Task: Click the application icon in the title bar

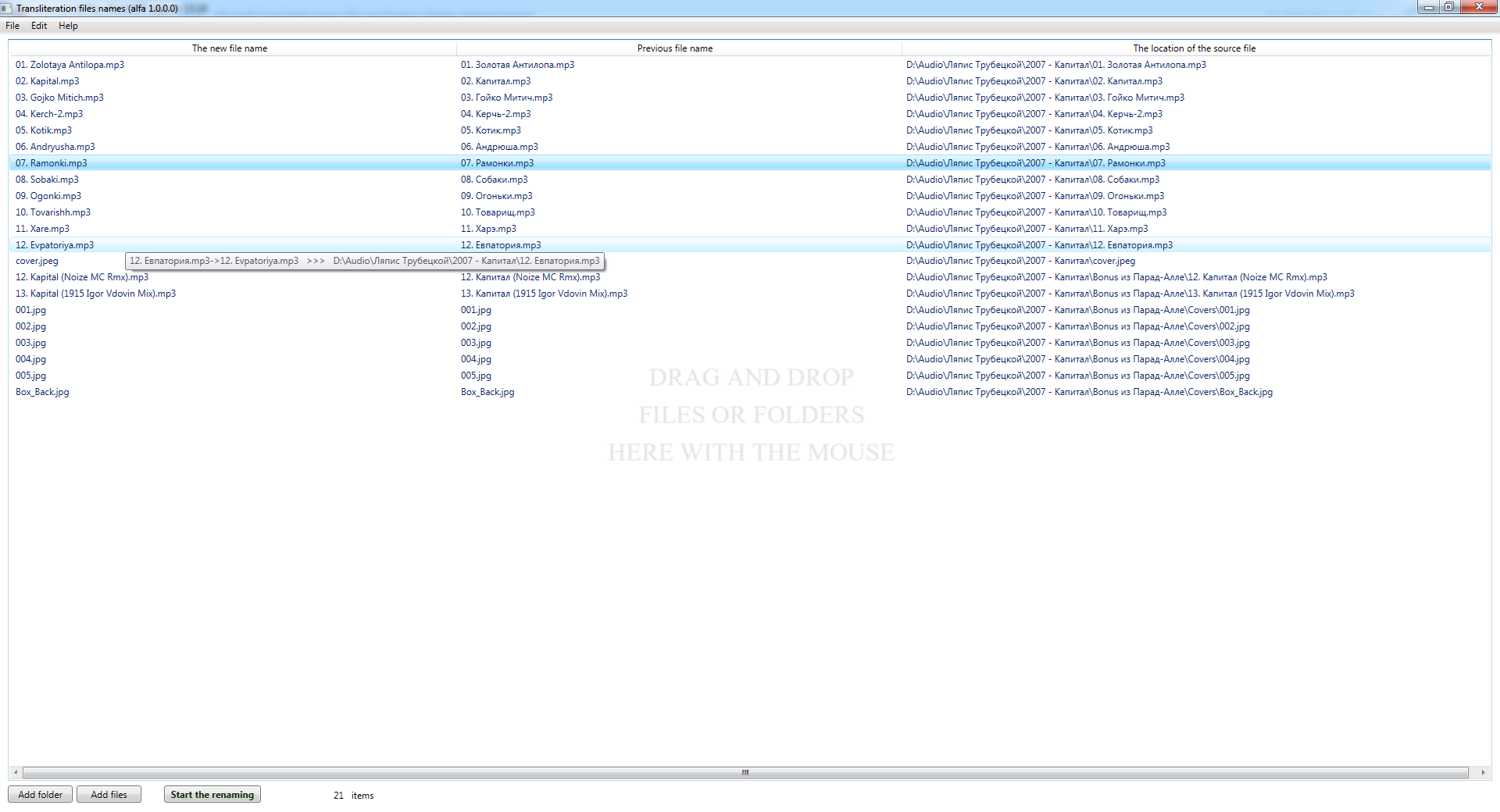Action: [x=7, y=8]
